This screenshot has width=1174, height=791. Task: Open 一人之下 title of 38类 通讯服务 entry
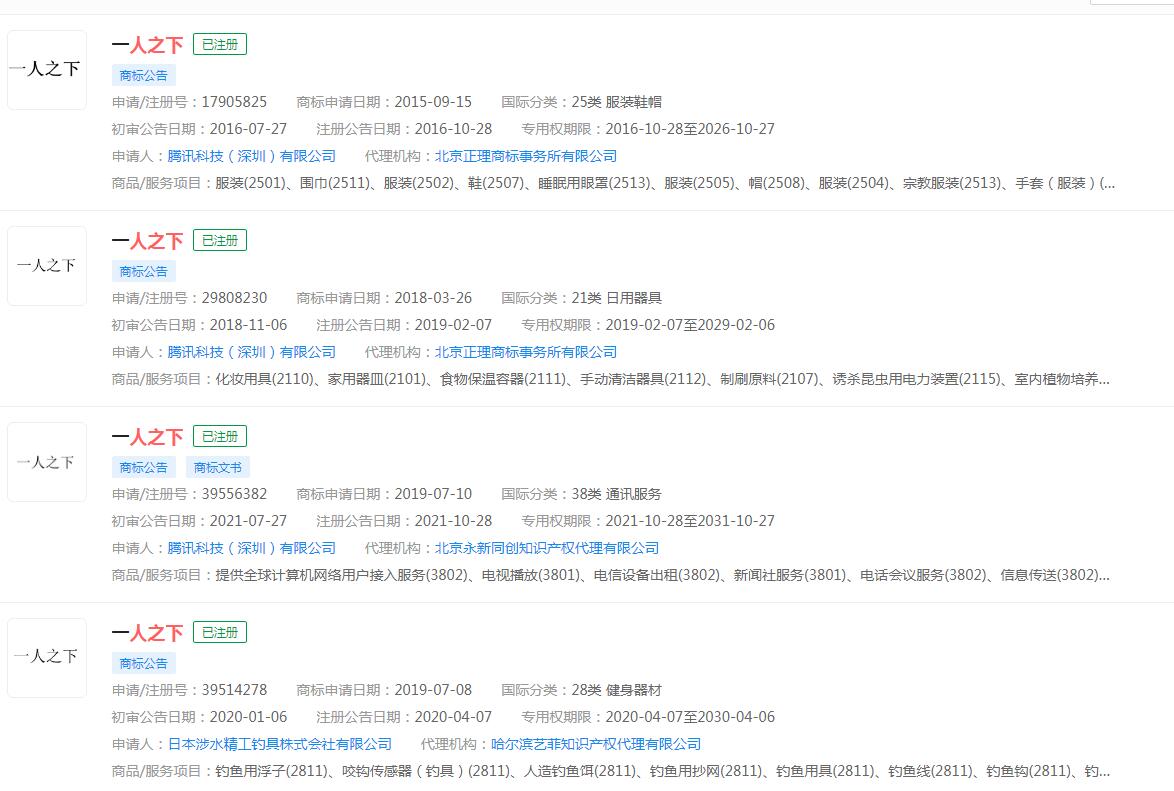click(x=147, y=437)
